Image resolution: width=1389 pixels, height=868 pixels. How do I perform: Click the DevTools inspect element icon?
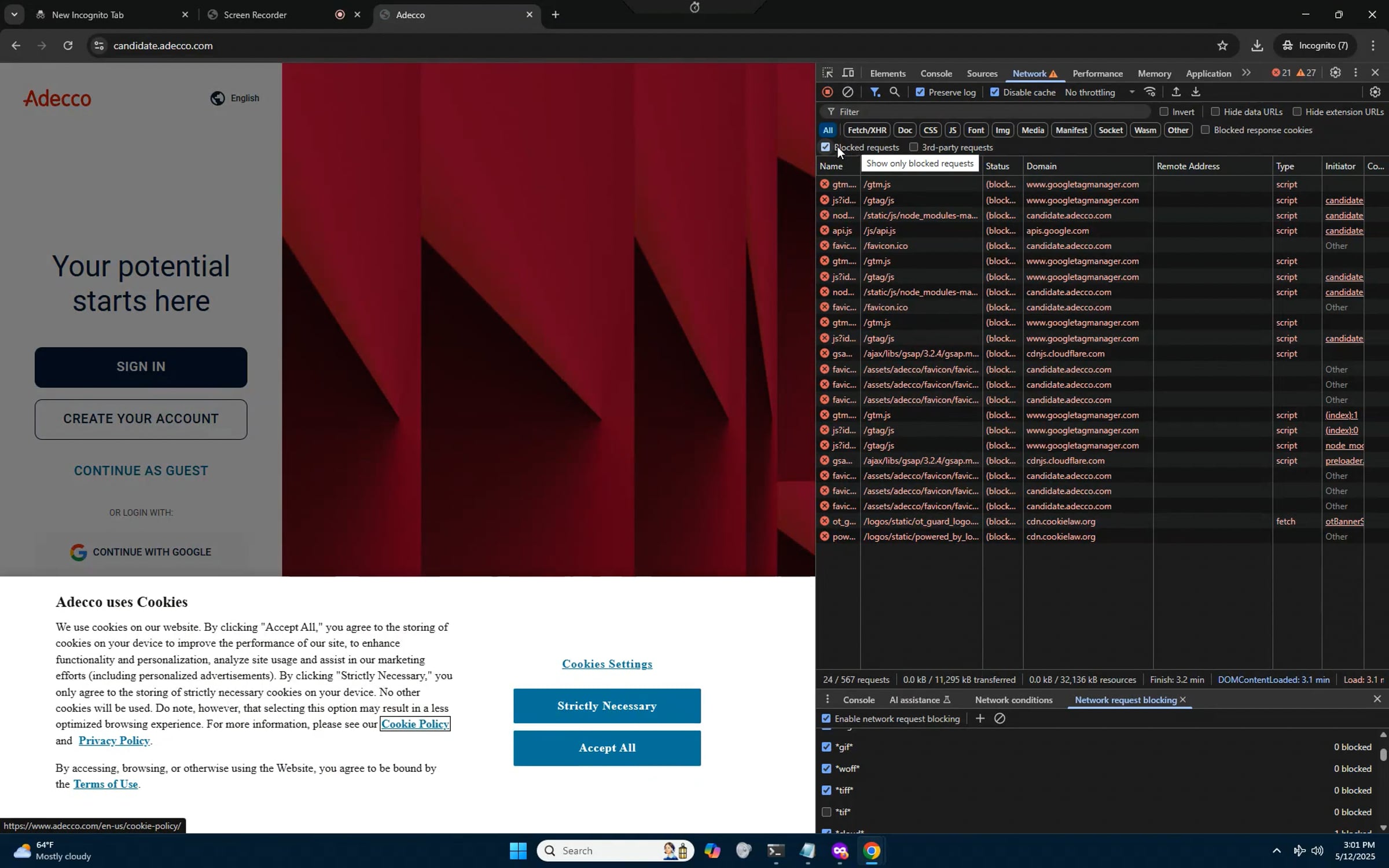(x=828, y=73)
